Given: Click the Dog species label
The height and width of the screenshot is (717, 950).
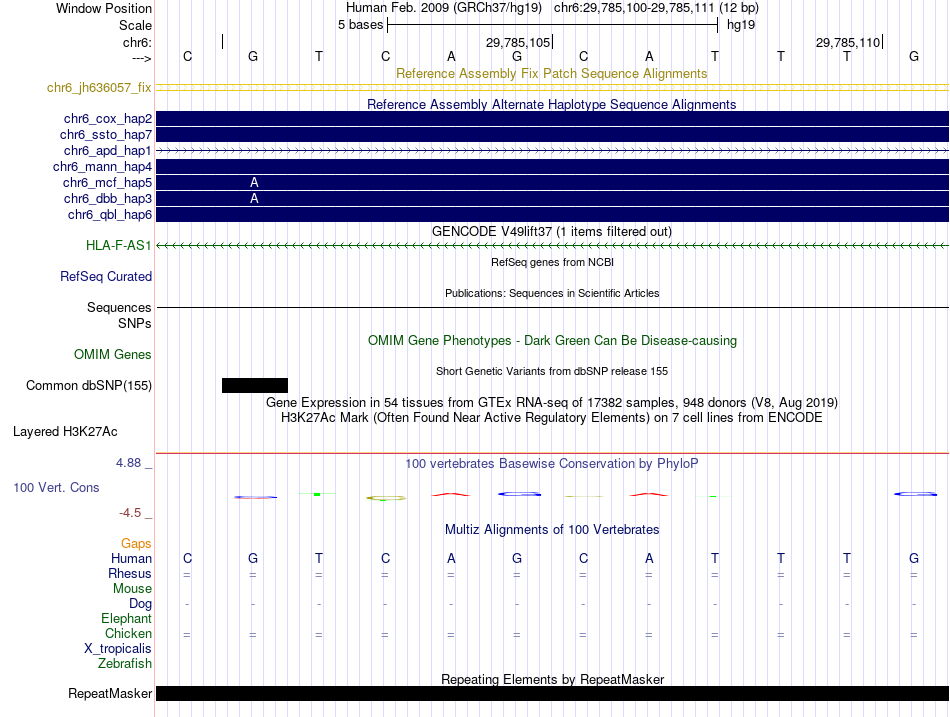Looking at the screenshot, I should (140, 604).
